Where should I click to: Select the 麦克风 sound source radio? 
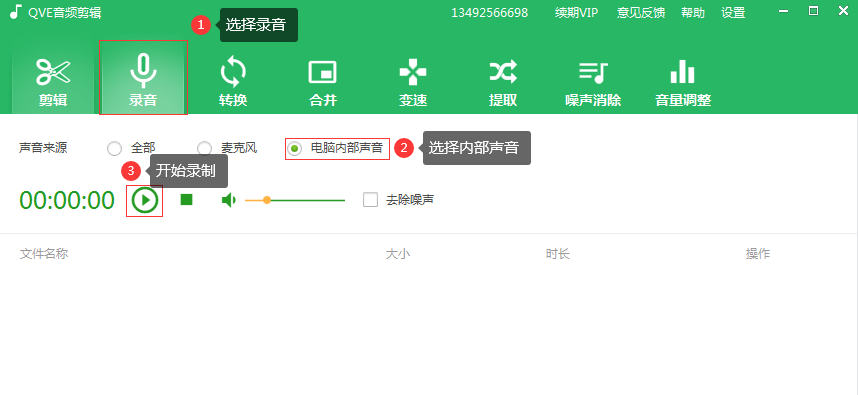(x=204, y=148)
